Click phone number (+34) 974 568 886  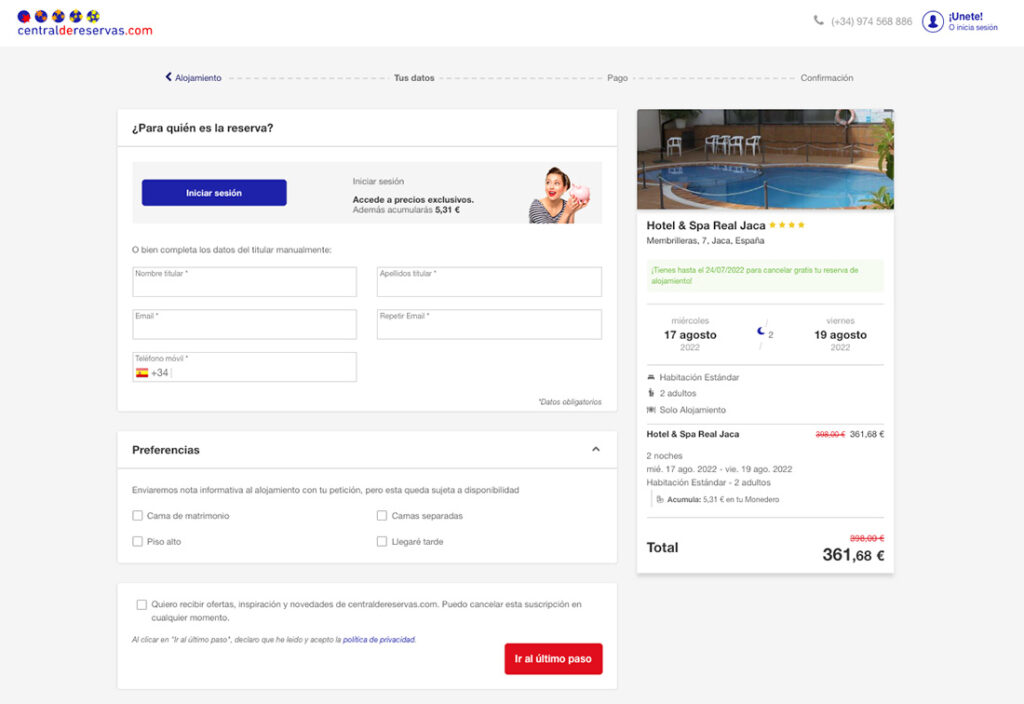pos(871,22)
